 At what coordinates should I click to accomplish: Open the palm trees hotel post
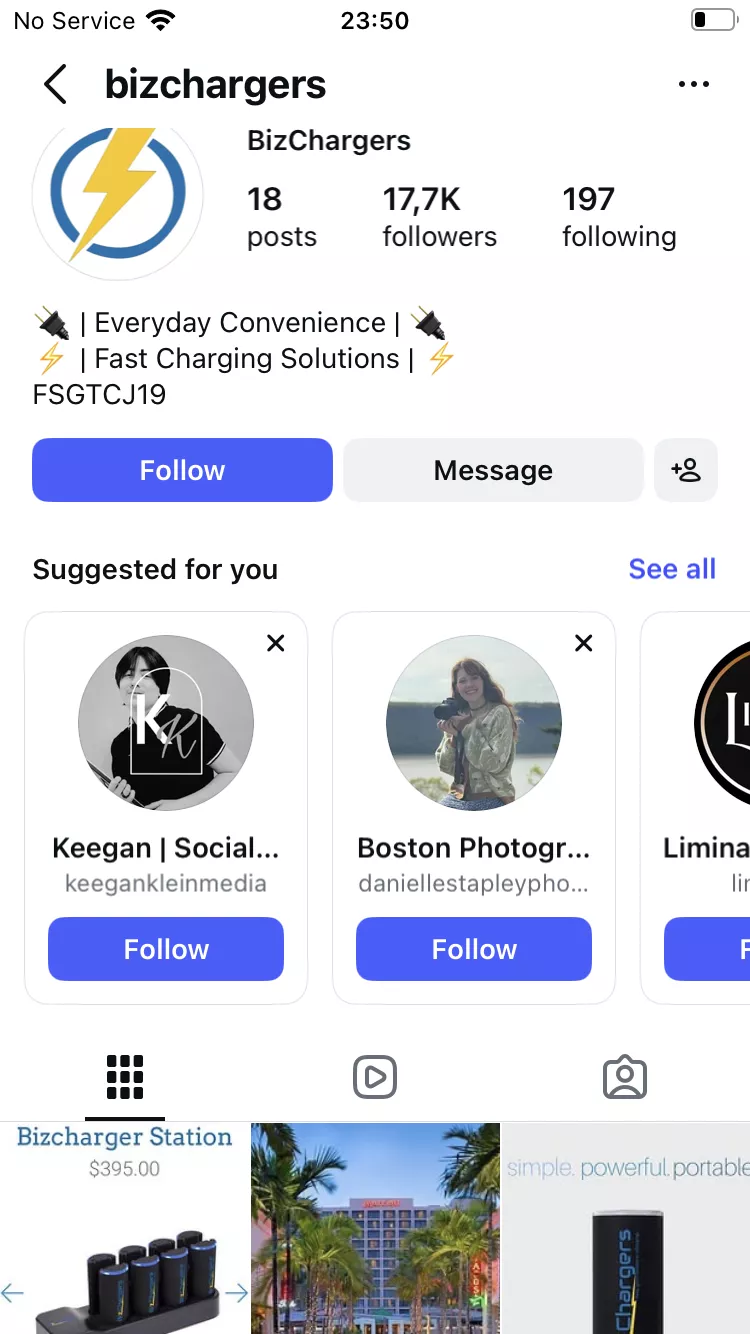[x=375, y=1228]
